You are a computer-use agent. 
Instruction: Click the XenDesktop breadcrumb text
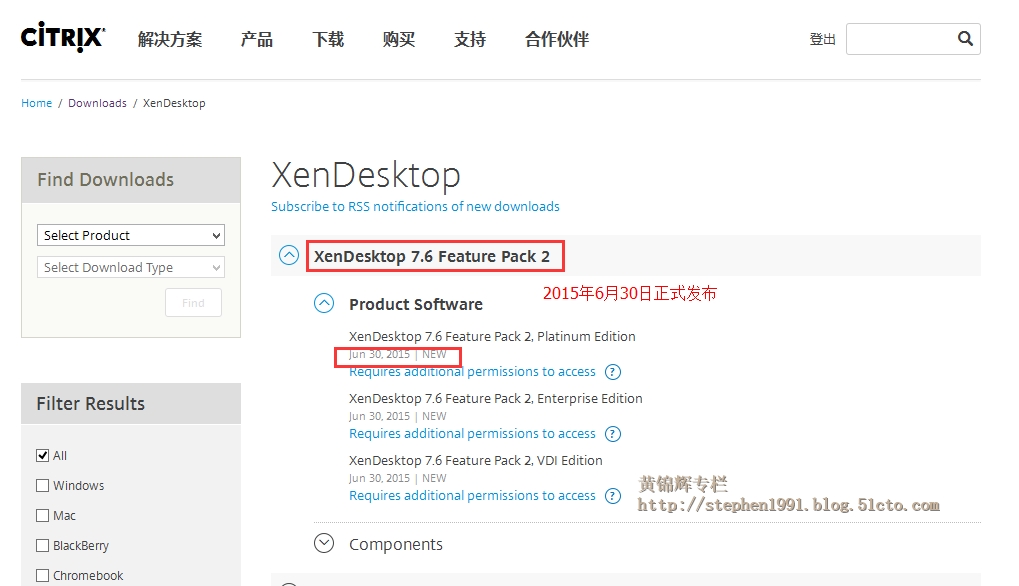pos(174,103)
